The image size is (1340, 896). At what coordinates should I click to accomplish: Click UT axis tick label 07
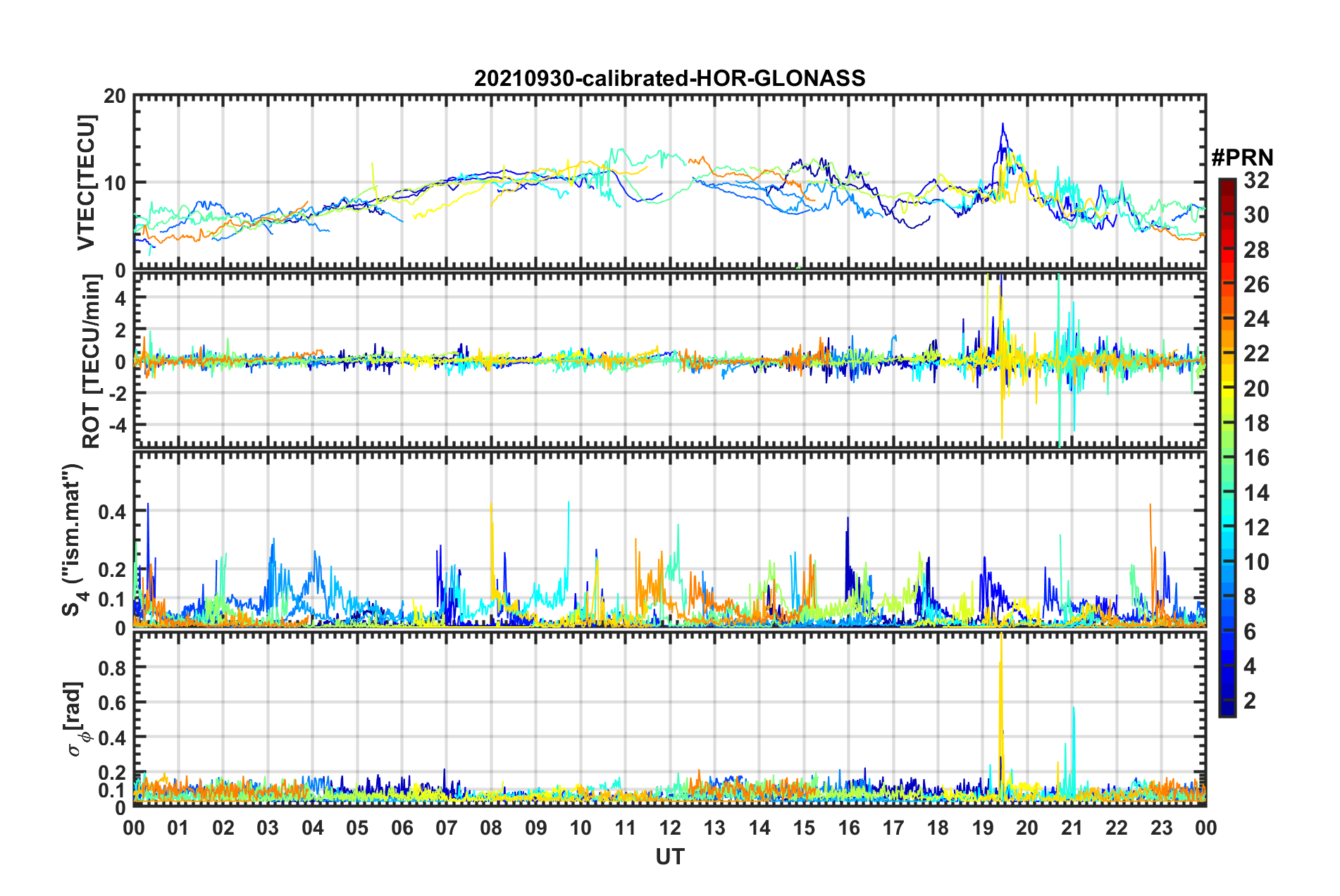447,828
